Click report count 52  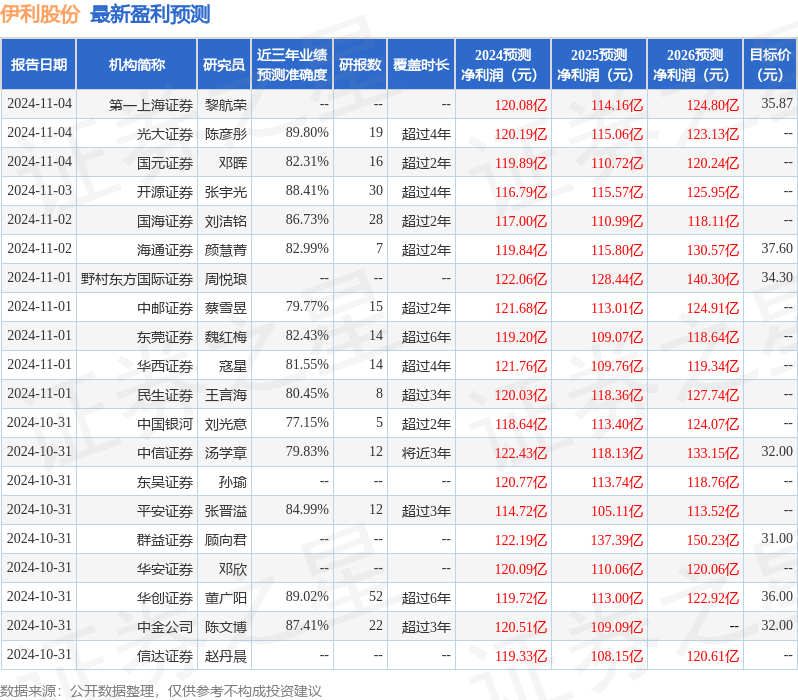[376, 597]
